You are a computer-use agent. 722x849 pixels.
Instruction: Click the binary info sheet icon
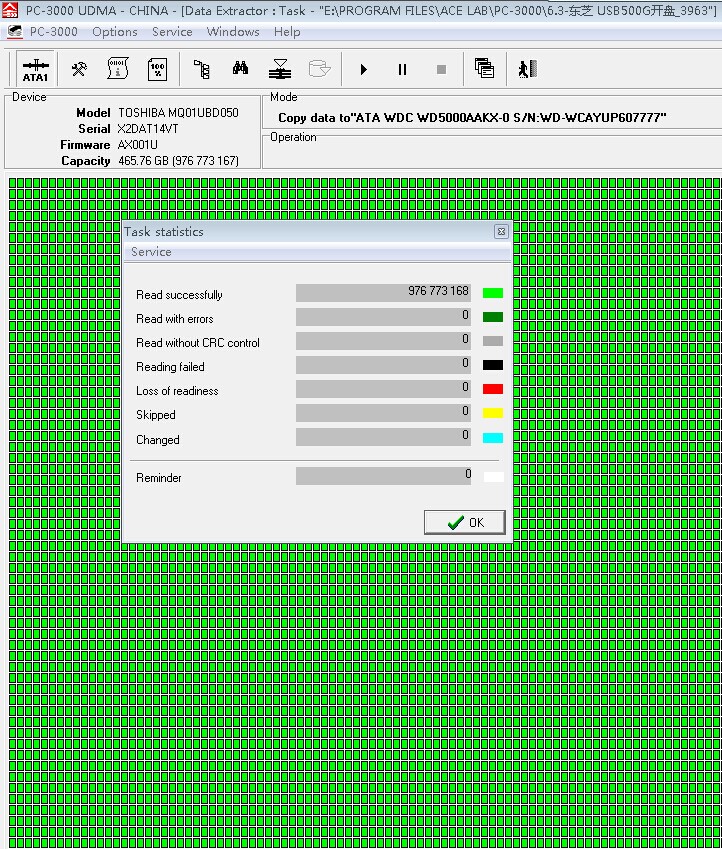(118, 69)
